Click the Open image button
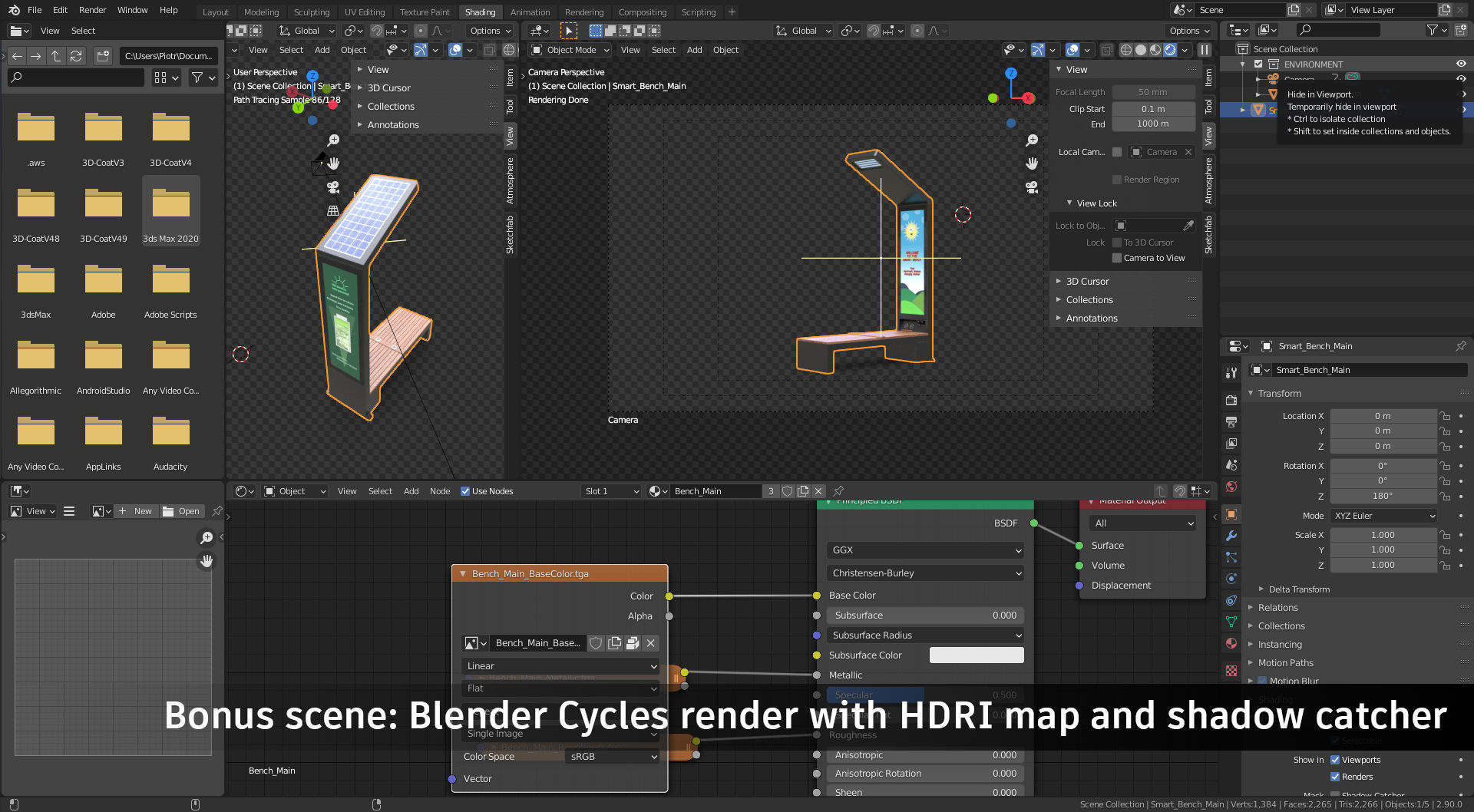 pos(182,511)
